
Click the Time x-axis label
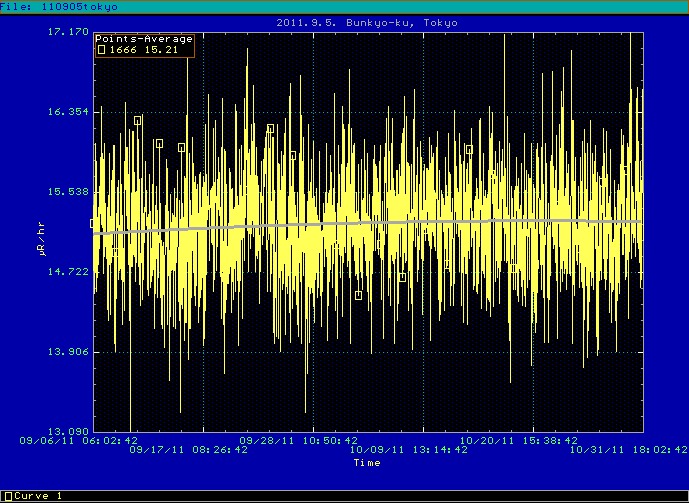pos(366,462)
